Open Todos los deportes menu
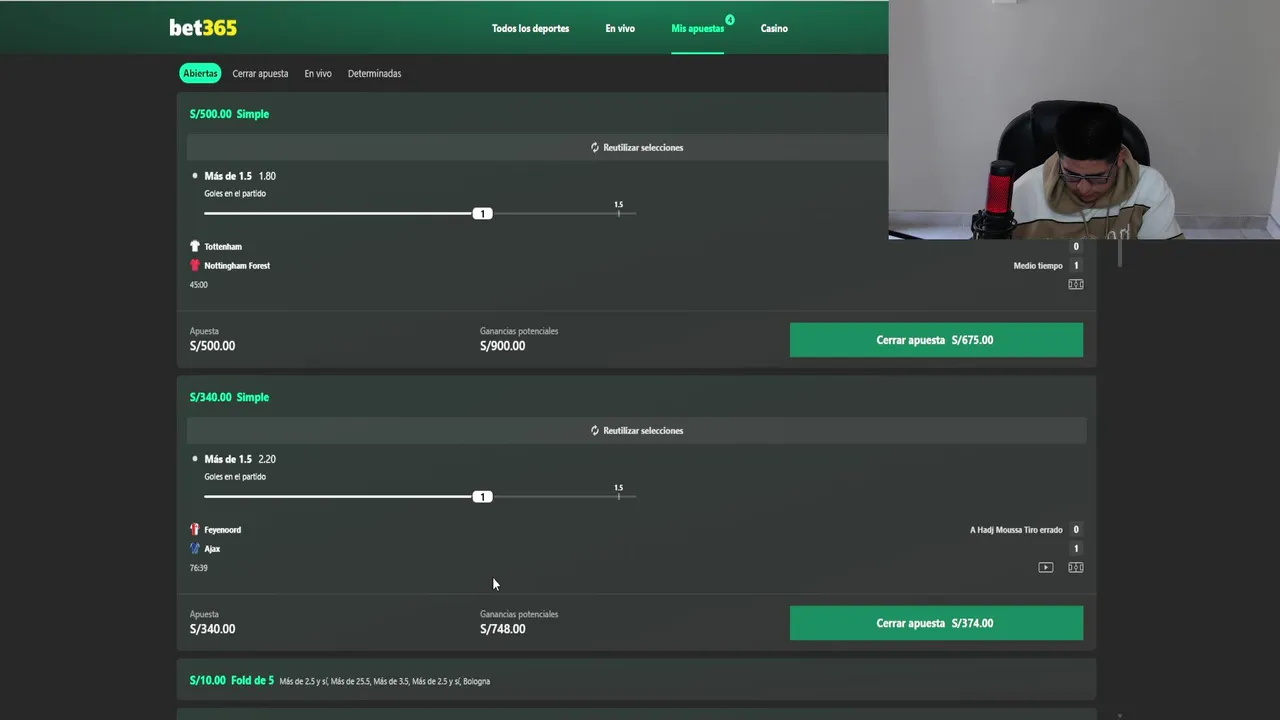The width and height of the screenshot is (1280, 720). [x=530, y=28]
